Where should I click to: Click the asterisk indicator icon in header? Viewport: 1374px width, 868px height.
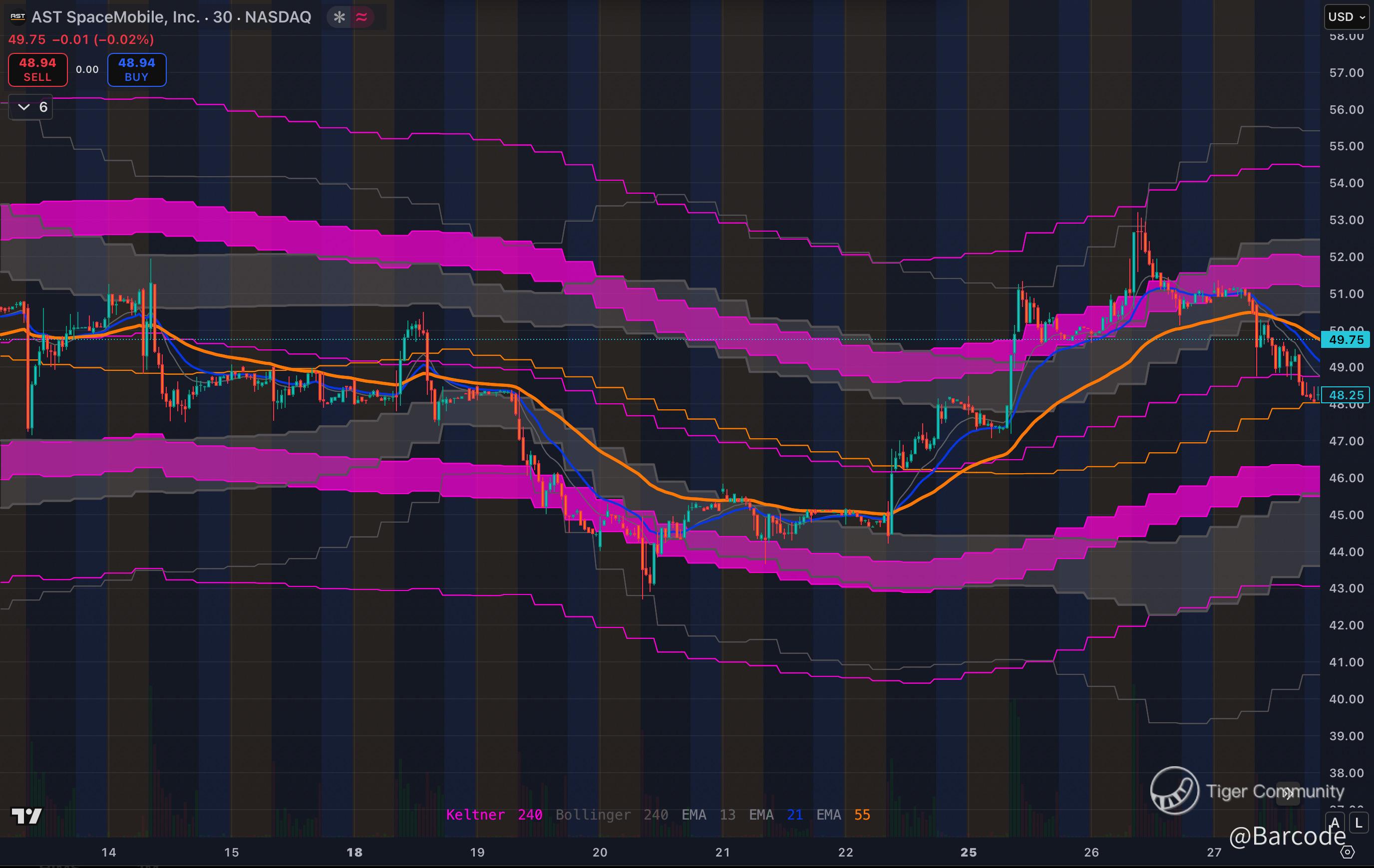point(340,17)
